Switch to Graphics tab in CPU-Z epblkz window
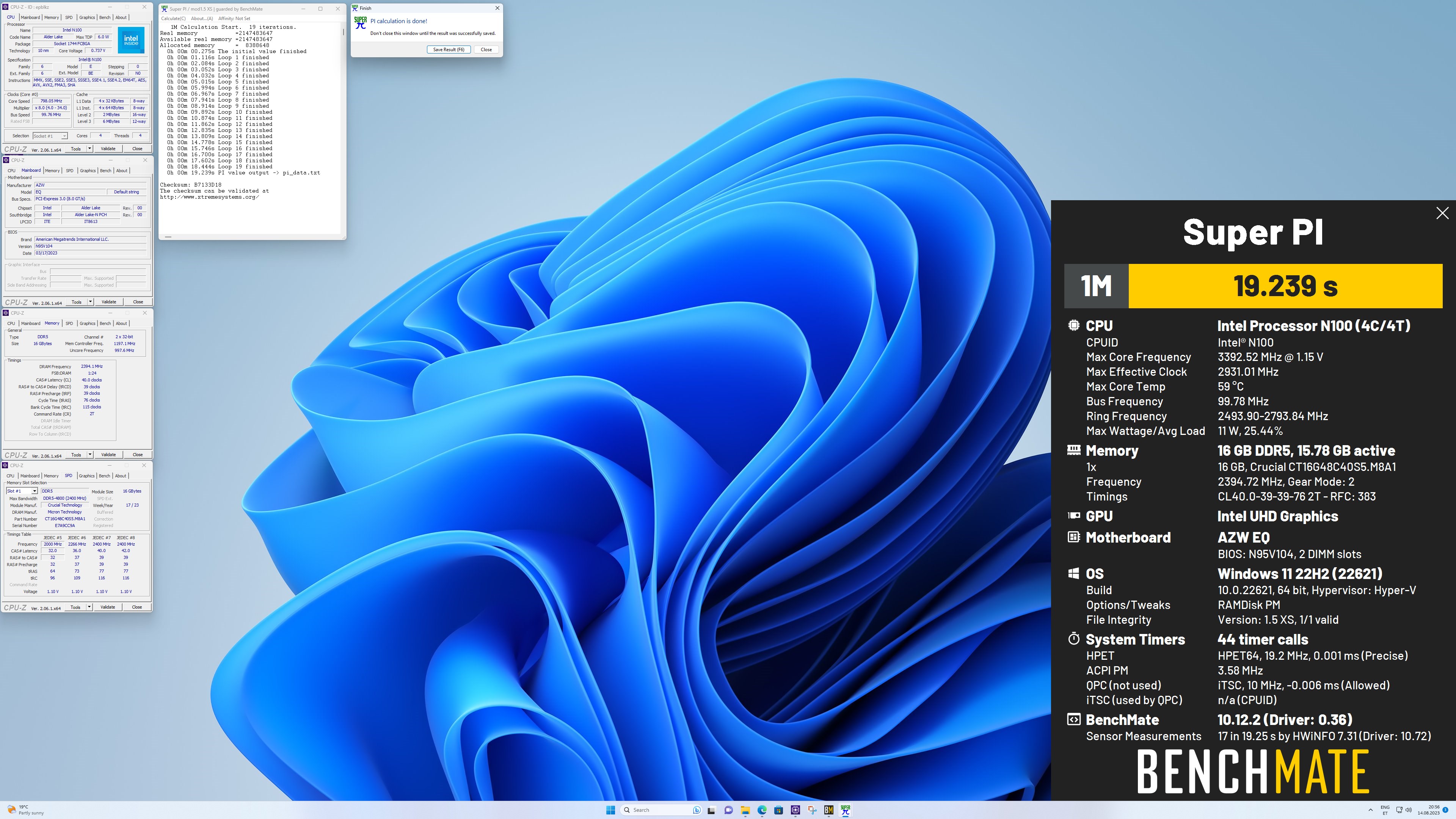This screenshot has width=1456, height=819. (x=87, y=17)
